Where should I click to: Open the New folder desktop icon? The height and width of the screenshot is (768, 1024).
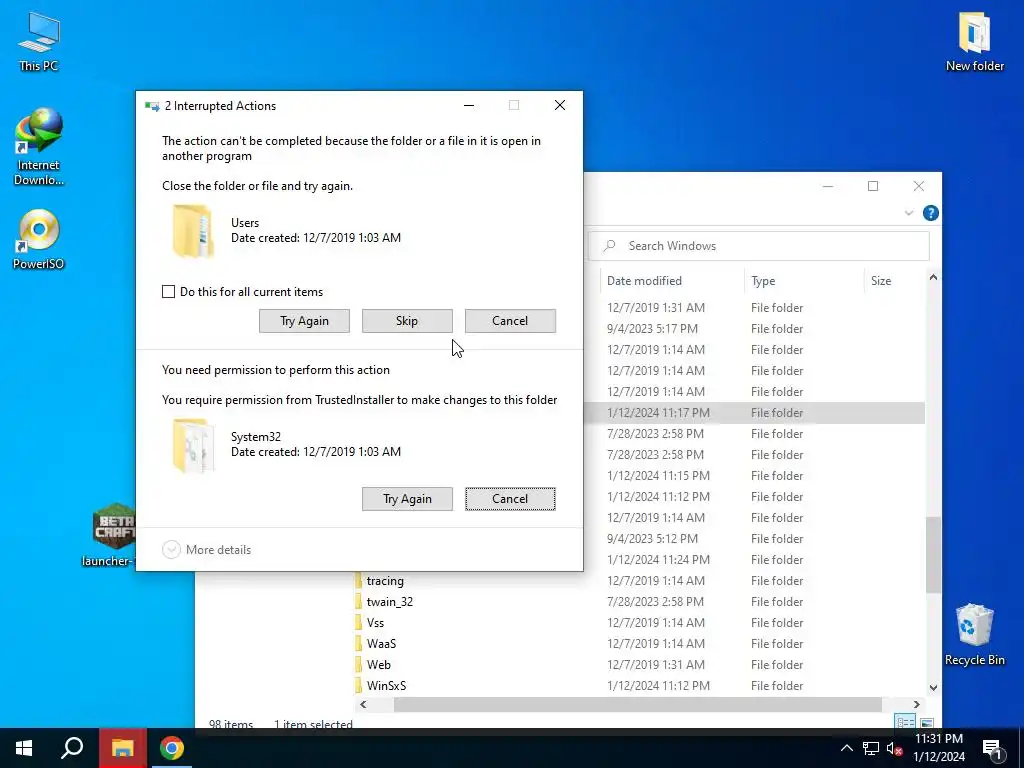[x=974, y=42]
